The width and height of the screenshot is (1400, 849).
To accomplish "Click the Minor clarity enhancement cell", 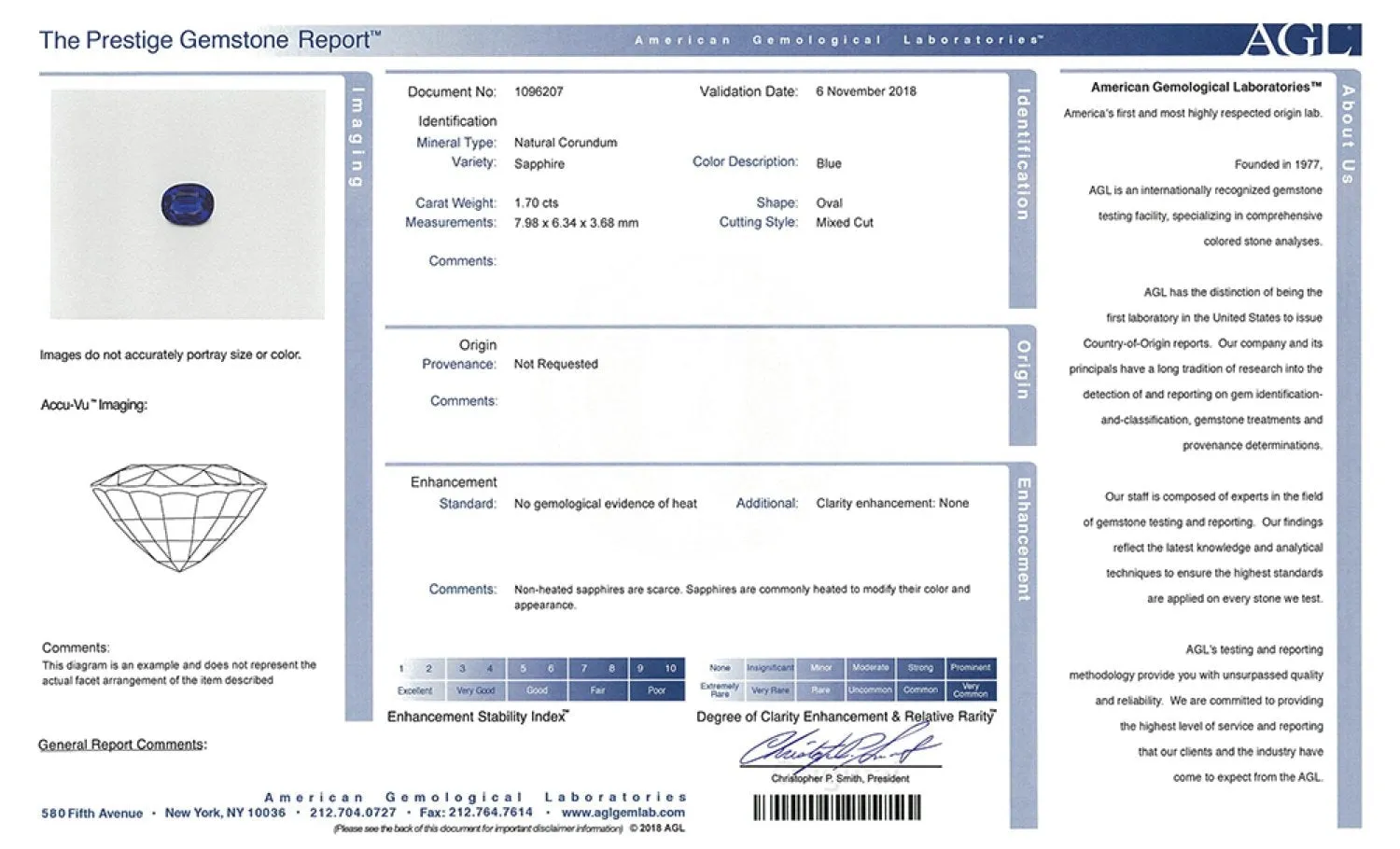I will 820,668.
